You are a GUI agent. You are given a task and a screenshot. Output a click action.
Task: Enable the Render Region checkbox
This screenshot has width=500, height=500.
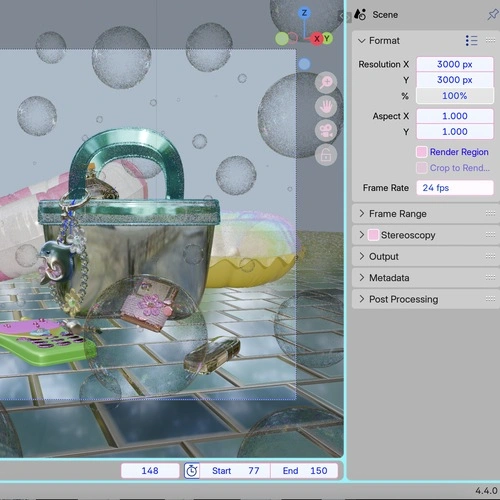tap(421, 152)
